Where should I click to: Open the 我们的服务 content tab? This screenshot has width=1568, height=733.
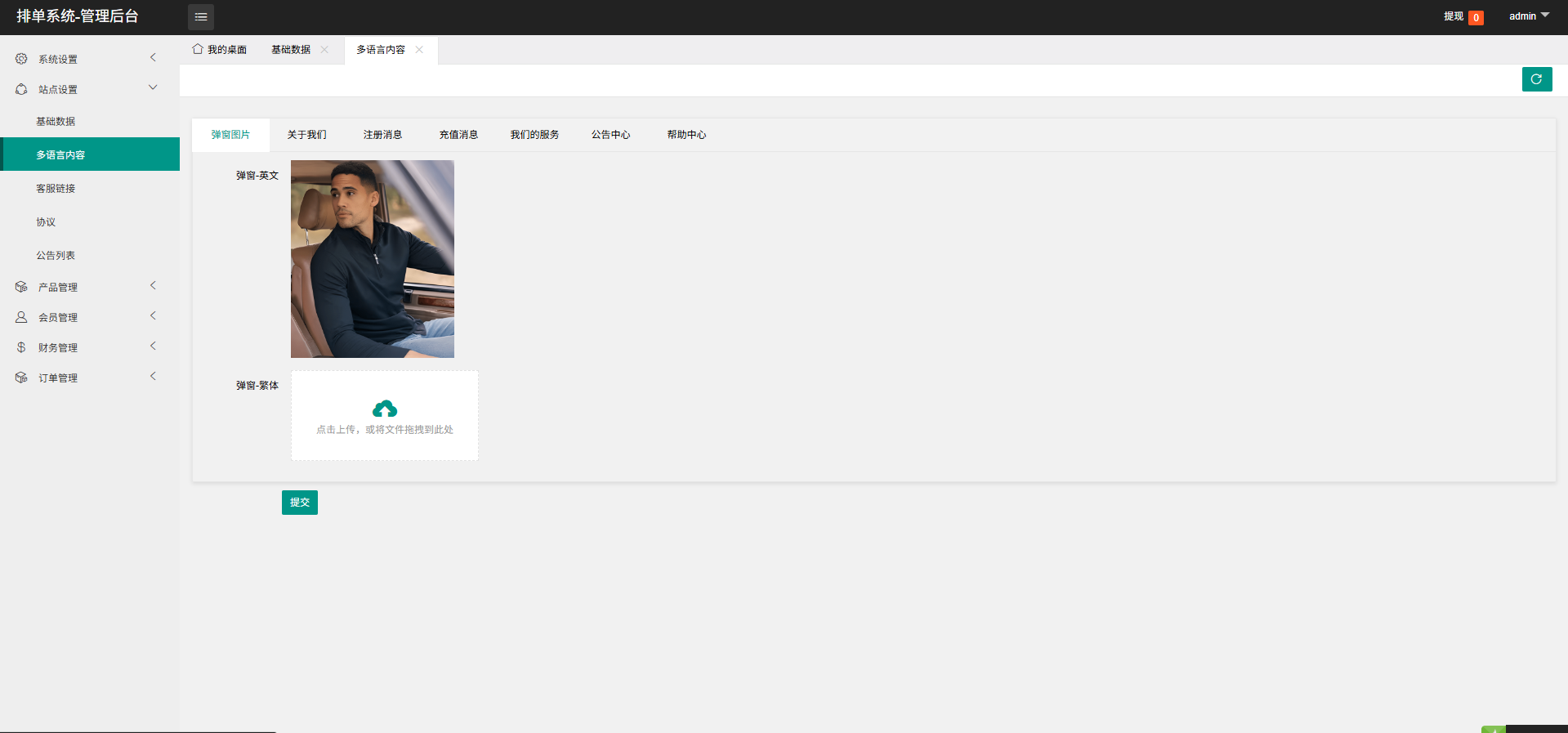(534, 135)
